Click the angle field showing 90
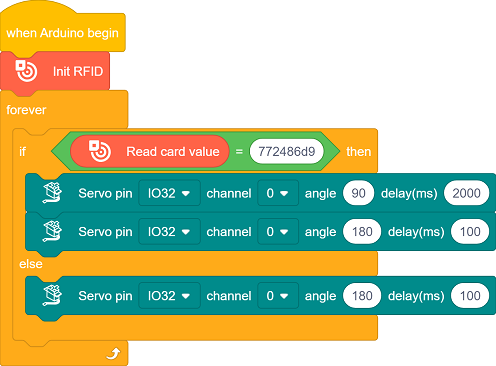Image resolution: width=496 pixels, height=366 pixels. [358, 193]
